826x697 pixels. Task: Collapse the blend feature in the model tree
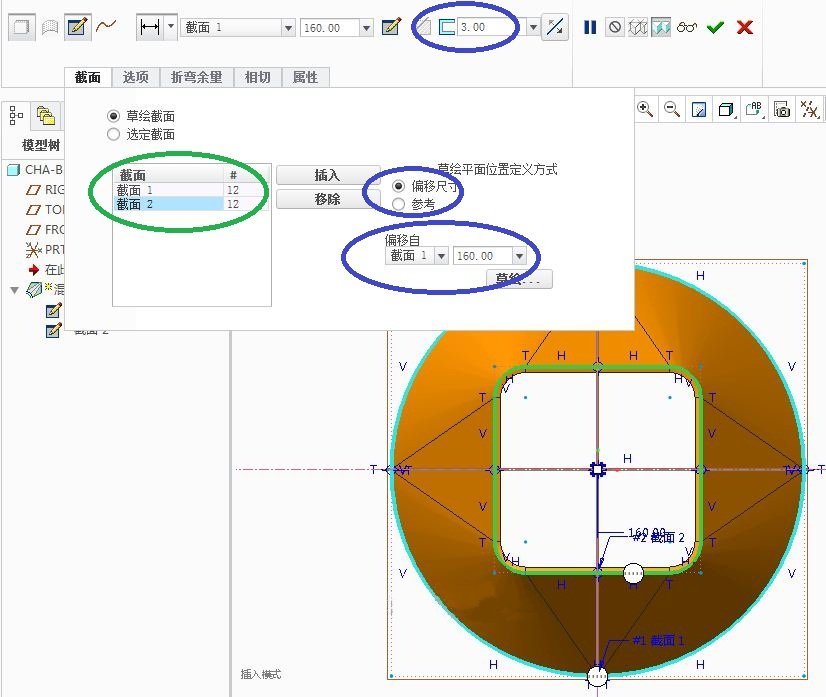(15, 290)
